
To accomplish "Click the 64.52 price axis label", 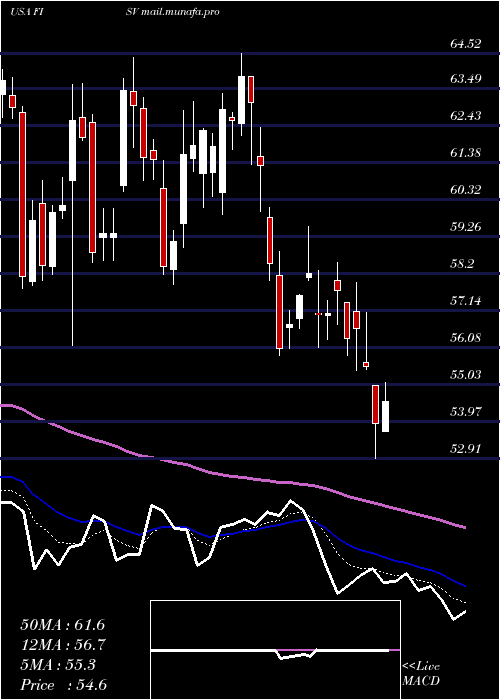I will coord(466,43).
